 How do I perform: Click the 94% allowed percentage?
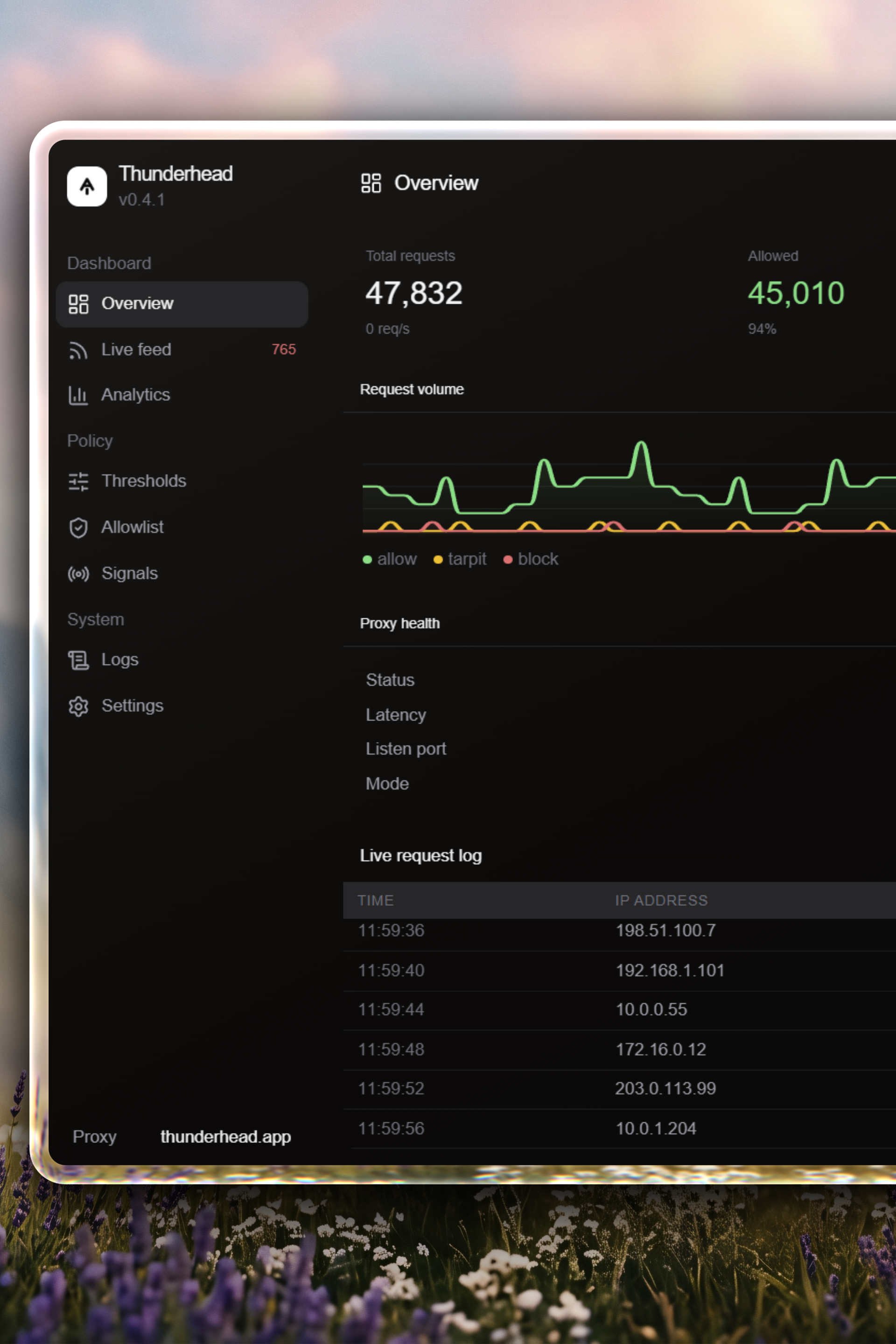pyautogui.click(x=762, y=329)
